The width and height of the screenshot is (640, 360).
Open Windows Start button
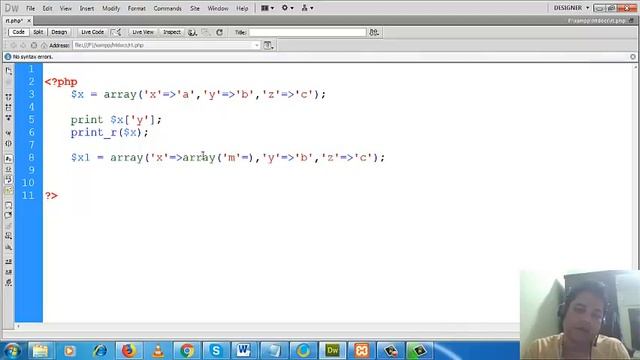click(12, 351)
